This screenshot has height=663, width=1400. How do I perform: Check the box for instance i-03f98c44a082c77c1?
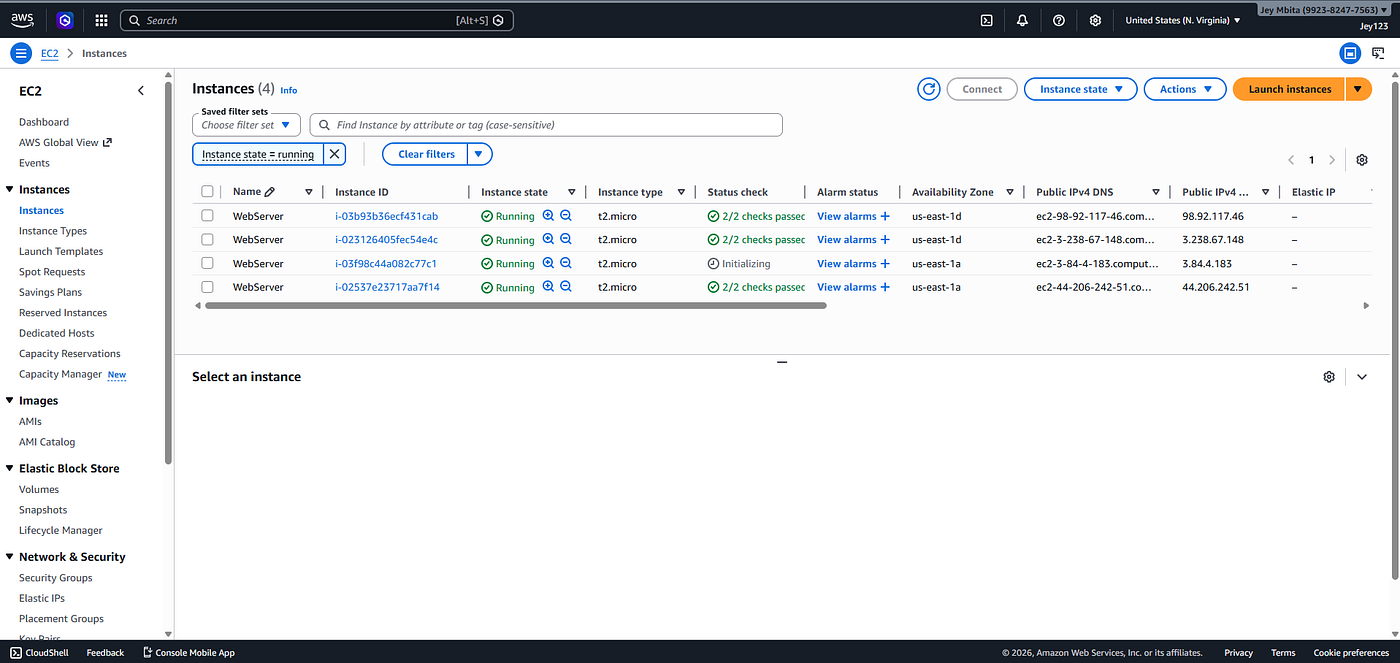click(207, 263)
